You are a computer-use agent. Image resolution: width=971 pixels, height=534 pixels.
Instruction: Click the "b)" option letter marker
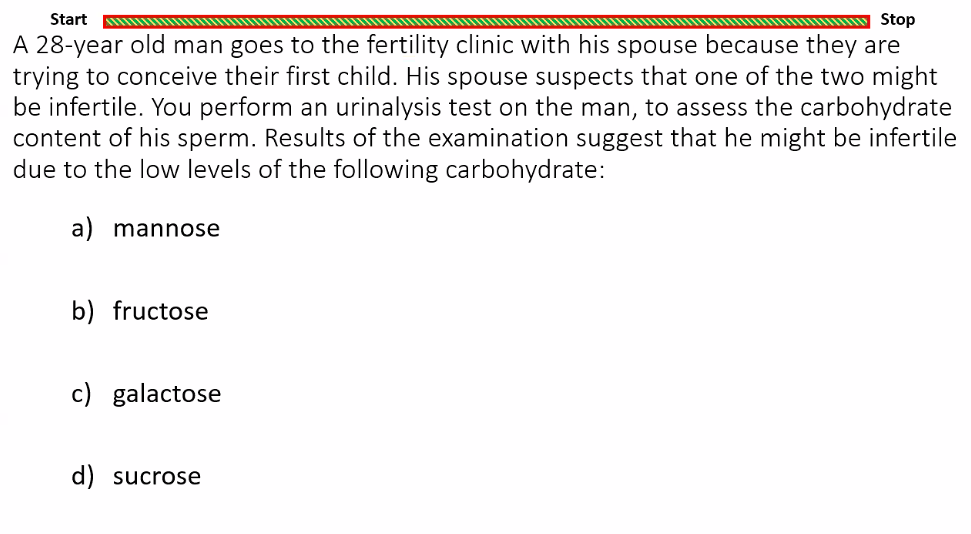(x=82, y=311)
